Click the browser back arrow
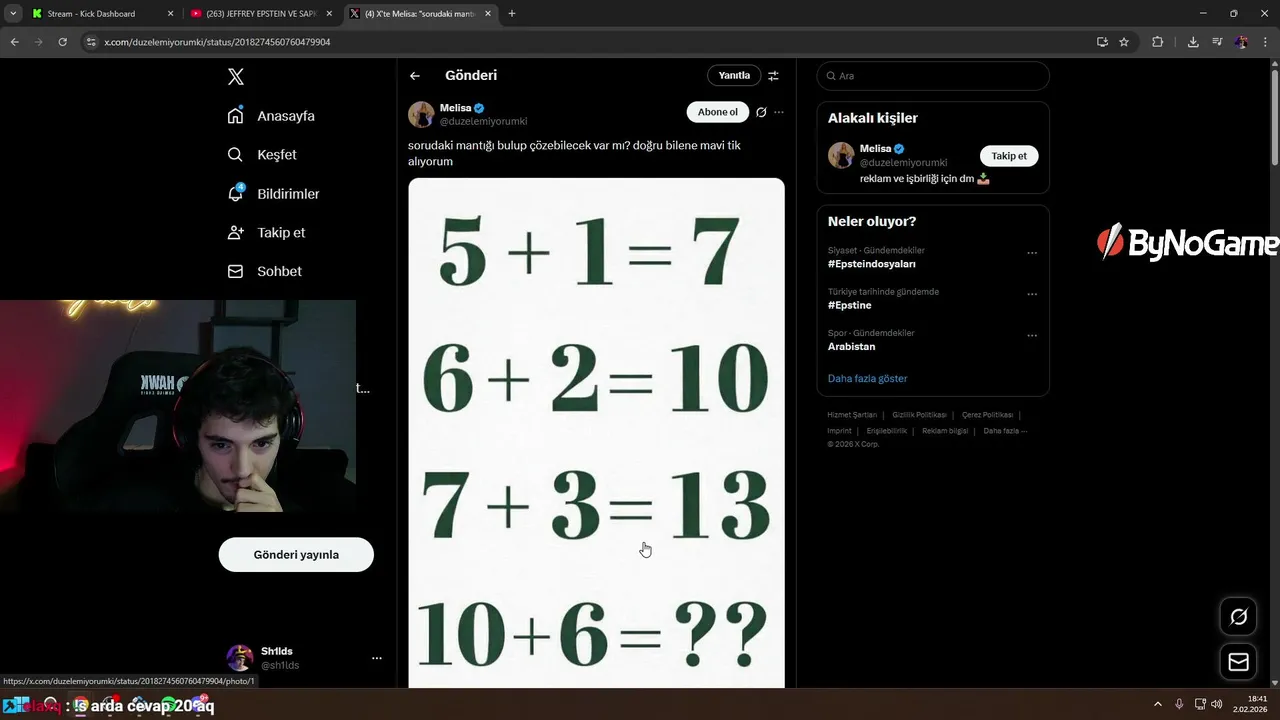The height and width of the screenshot is (720, 1280). [x=15, y=42]
